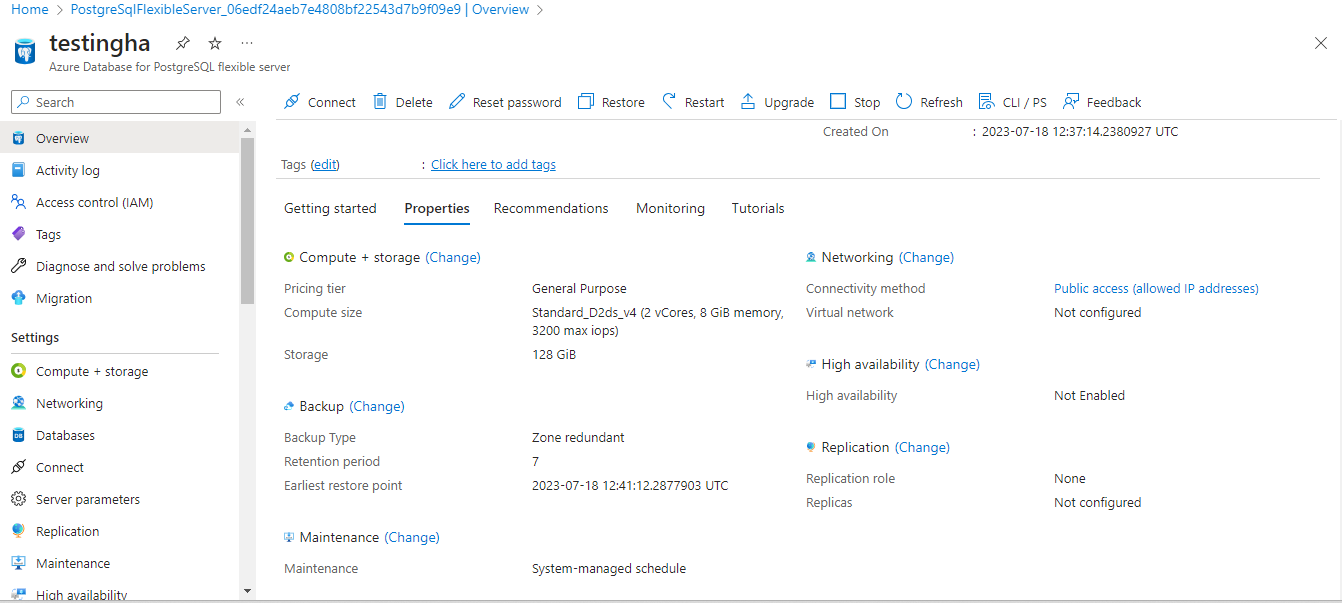The height and width of the screenshot is (603, 1342).
Task: Click the Server parameters gear icon
Action: tap(18, 499)
